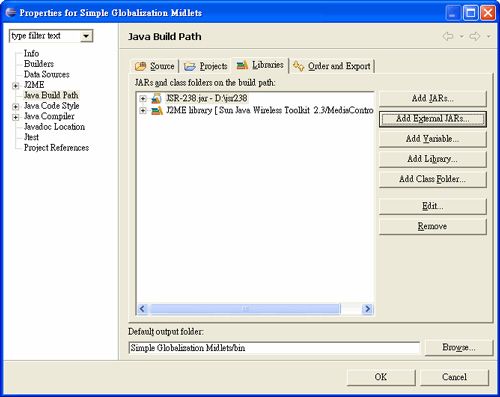Click the Add Variable button

click(433, 139)
